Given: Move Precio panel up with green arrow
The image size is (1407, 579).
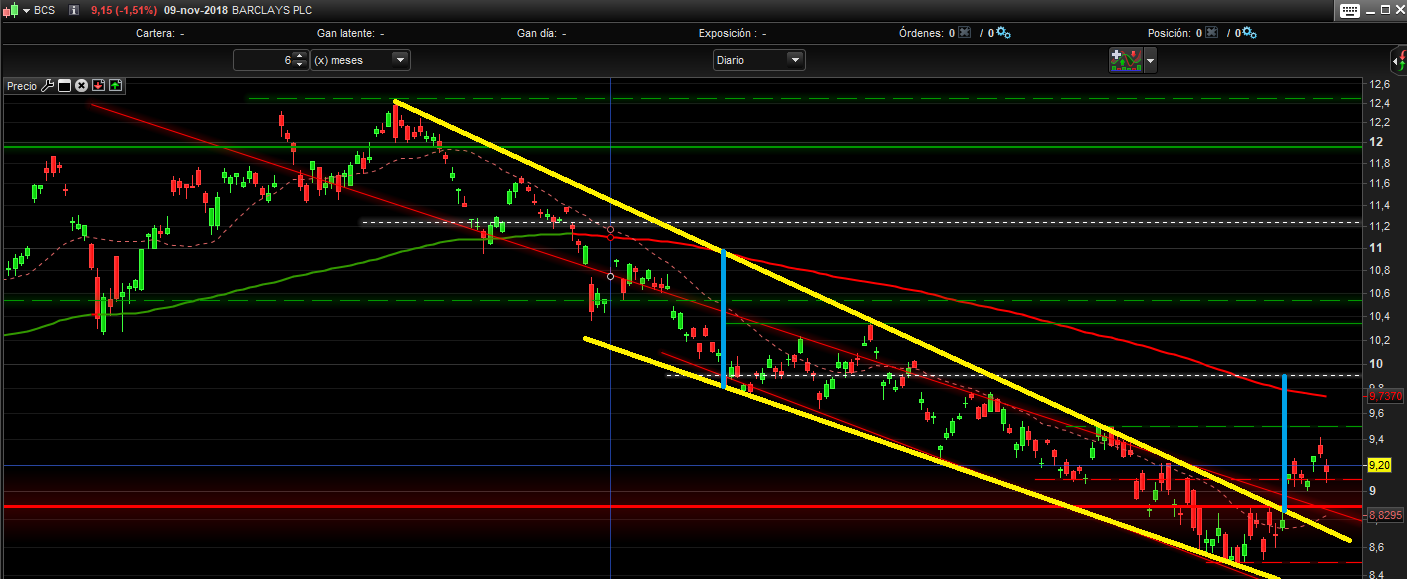Looking at the screenshot, I should pyautogui.click(x=115, y=86).
